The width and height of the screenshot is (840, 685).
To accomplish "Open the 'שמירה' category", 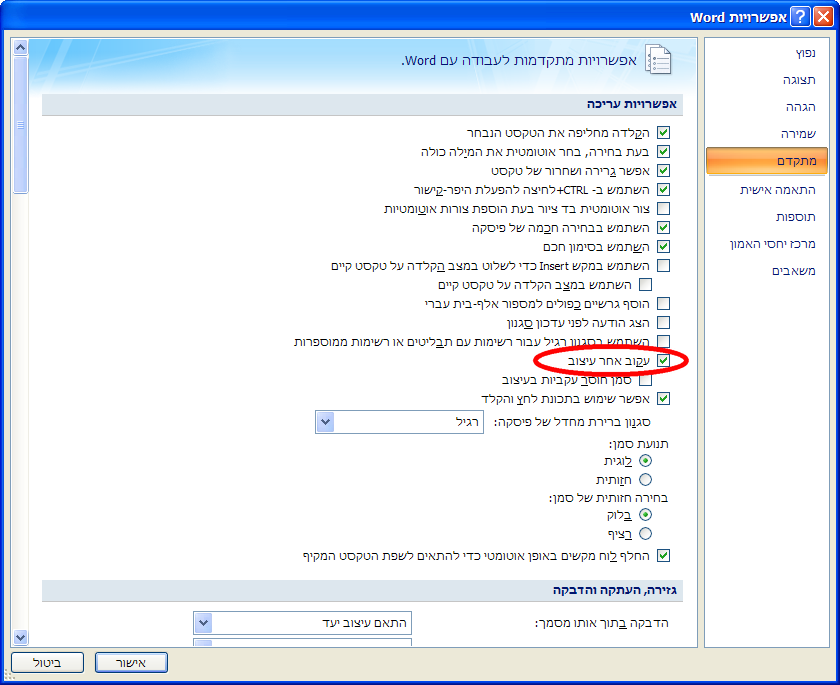I will 767,133.
